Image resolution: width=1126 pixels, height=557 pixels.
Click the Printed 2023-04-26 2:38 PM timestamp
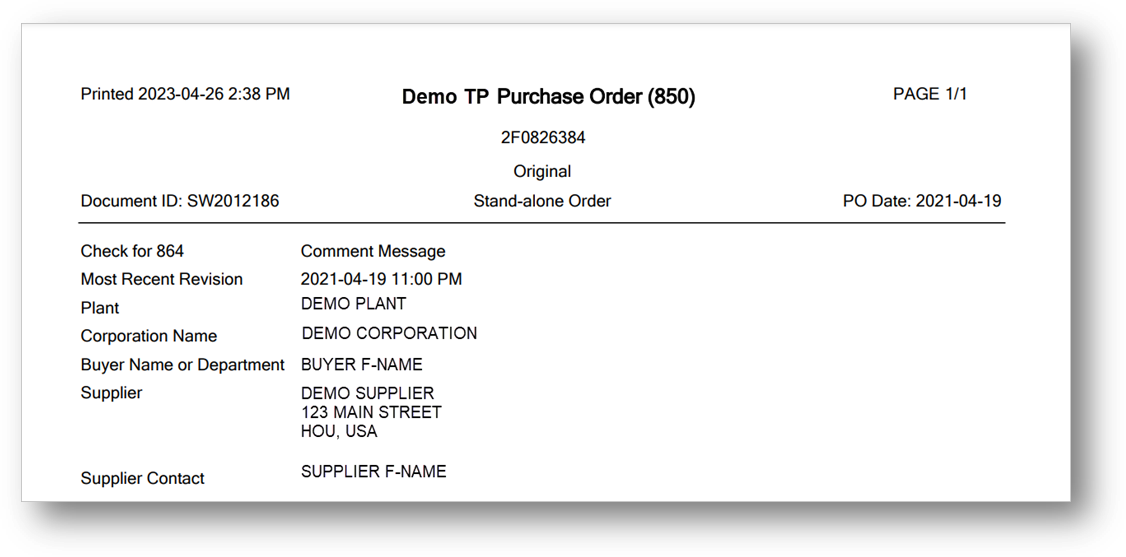[x=185, y=94]
